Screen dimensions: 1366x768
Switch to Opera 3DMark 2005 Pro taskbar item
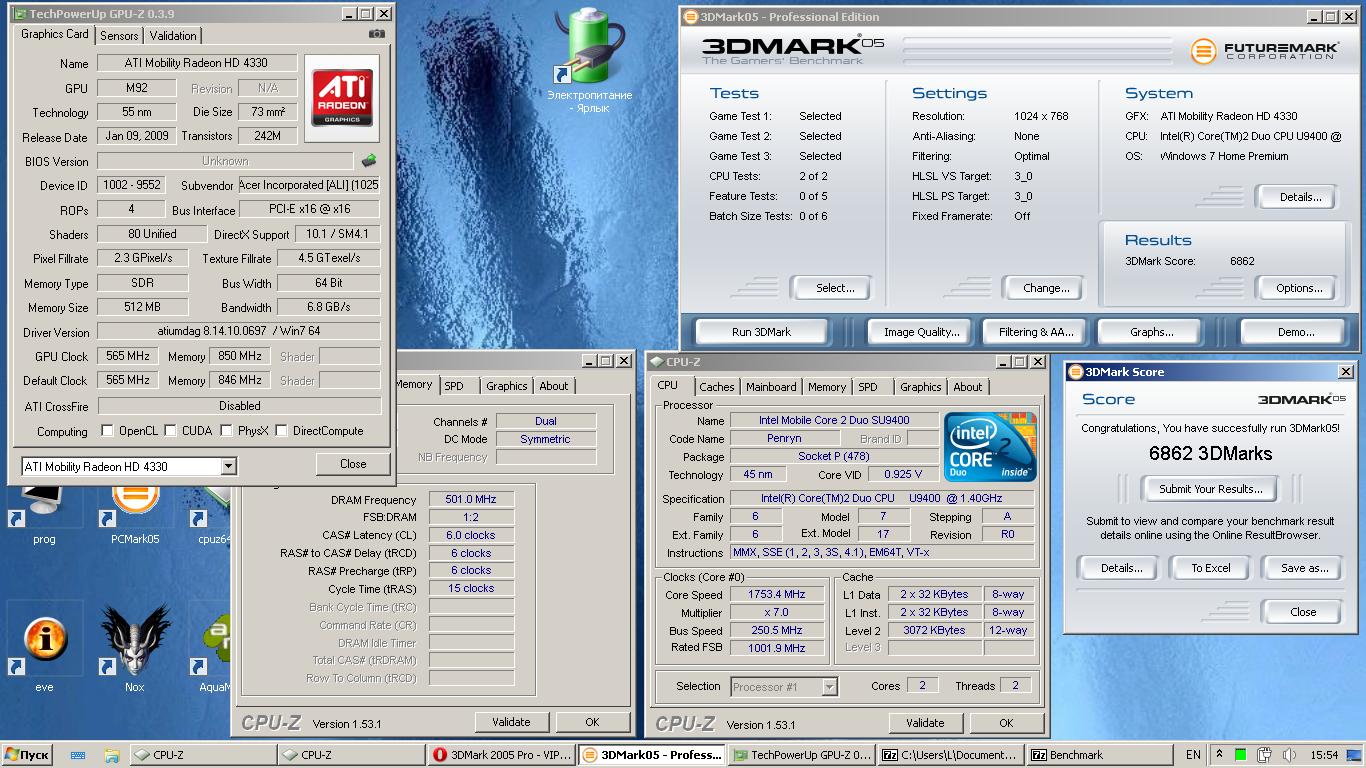point(501,755)
